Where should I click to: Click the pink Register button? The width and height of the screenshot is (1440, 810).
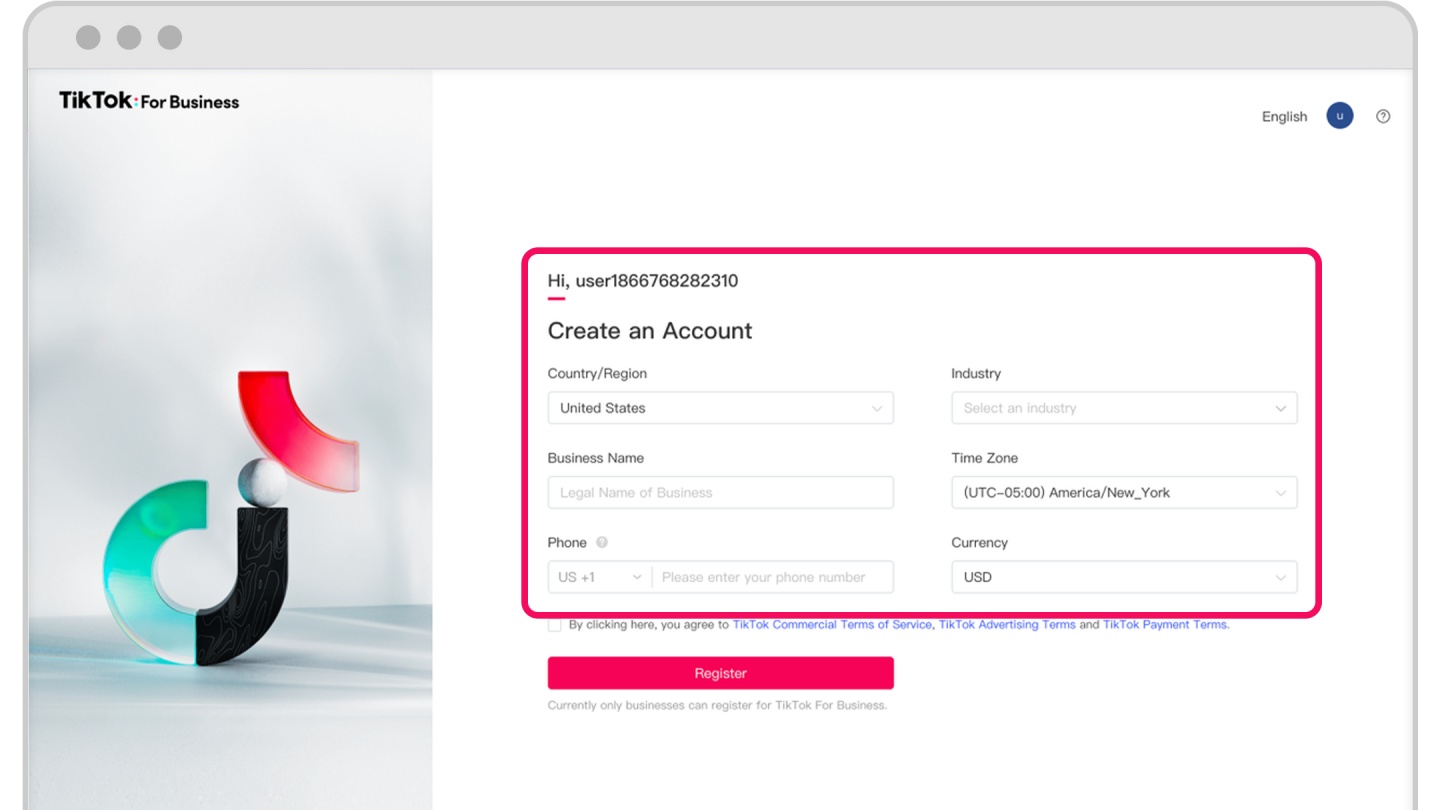(x=720, y=673)
